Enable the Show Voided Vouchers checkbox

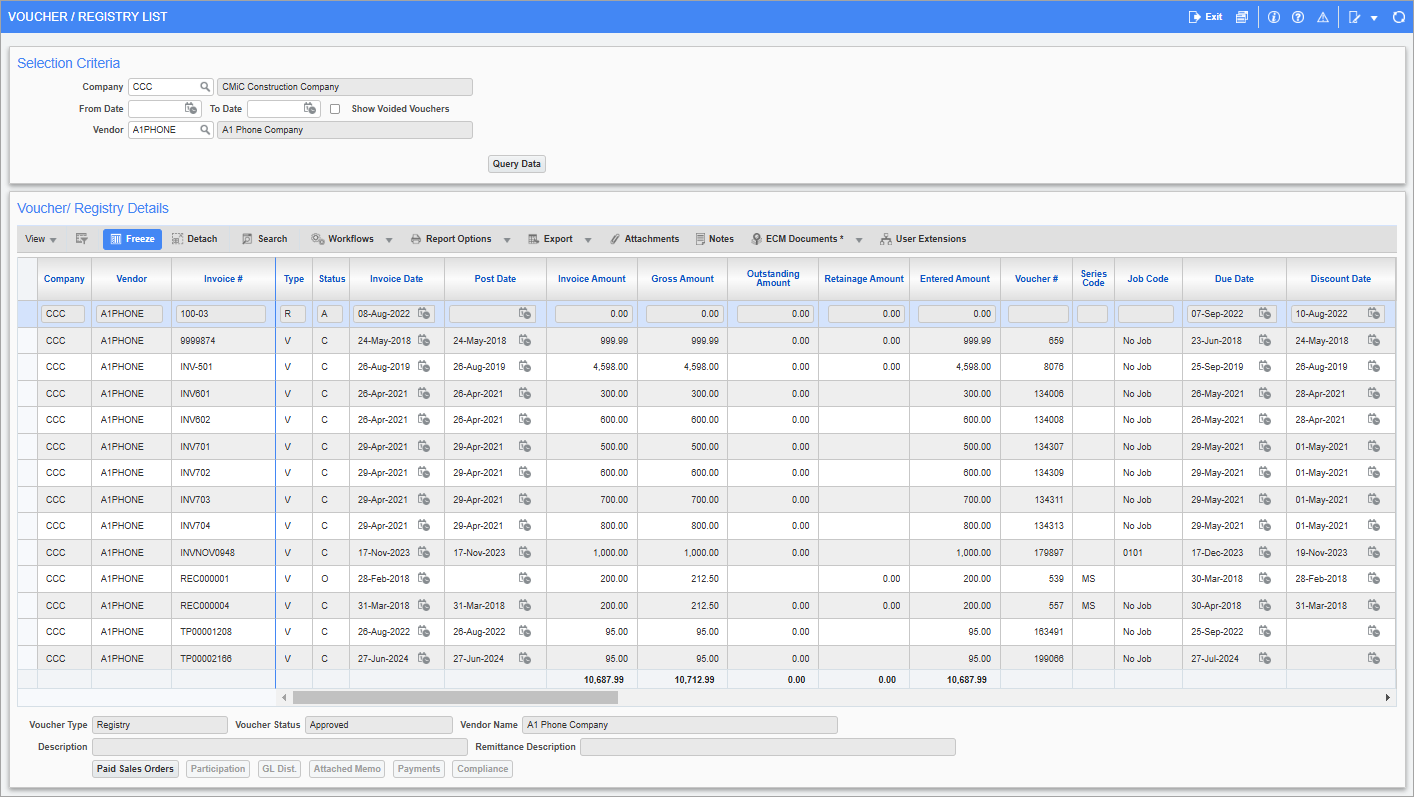coord(335,108)
